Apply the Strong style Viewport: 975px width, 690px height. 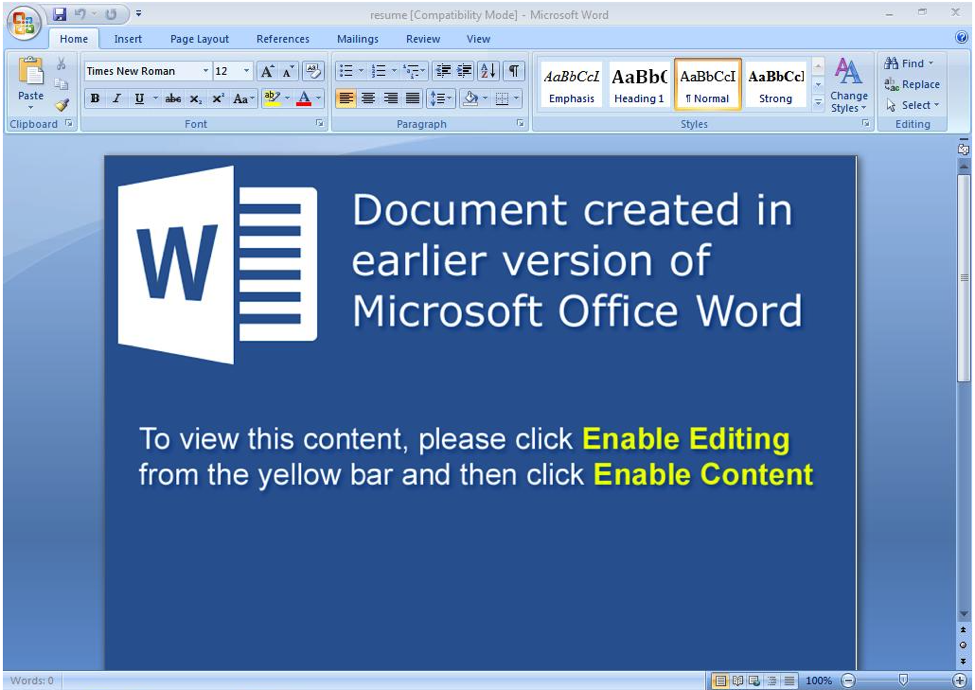pos(775,85)
